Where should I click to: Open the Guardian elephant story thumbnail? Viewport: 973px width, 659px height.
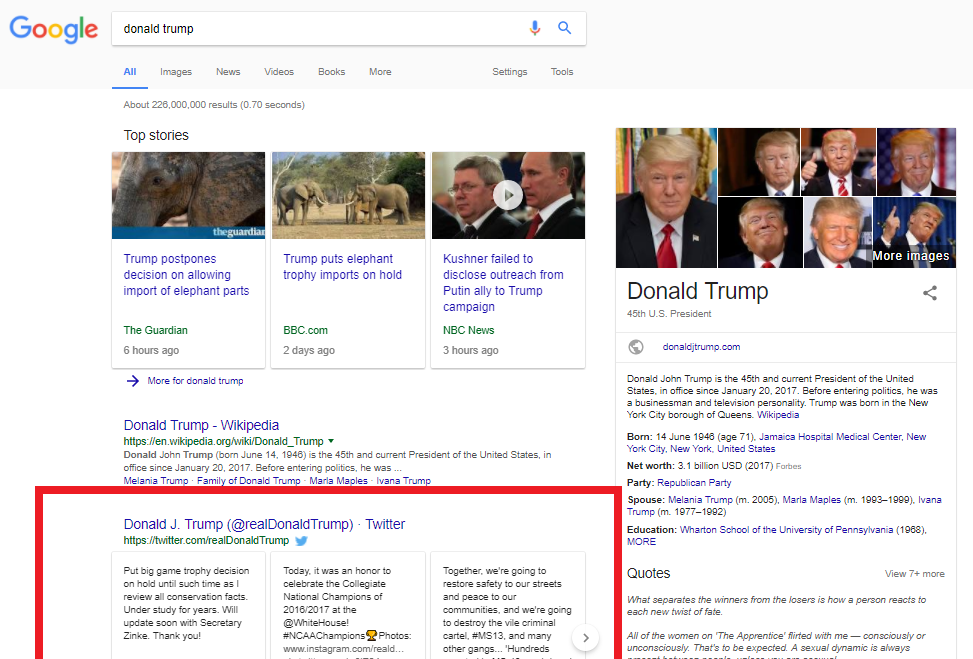[189, 195]
